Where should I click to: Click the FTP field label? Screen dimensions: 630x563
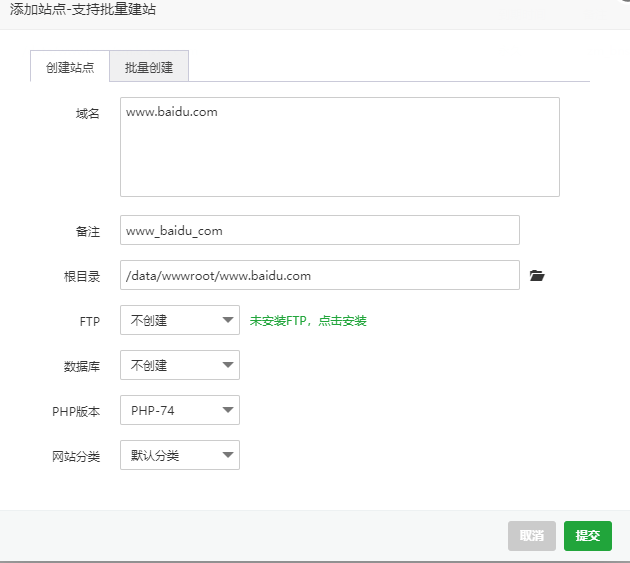point(90,321)
